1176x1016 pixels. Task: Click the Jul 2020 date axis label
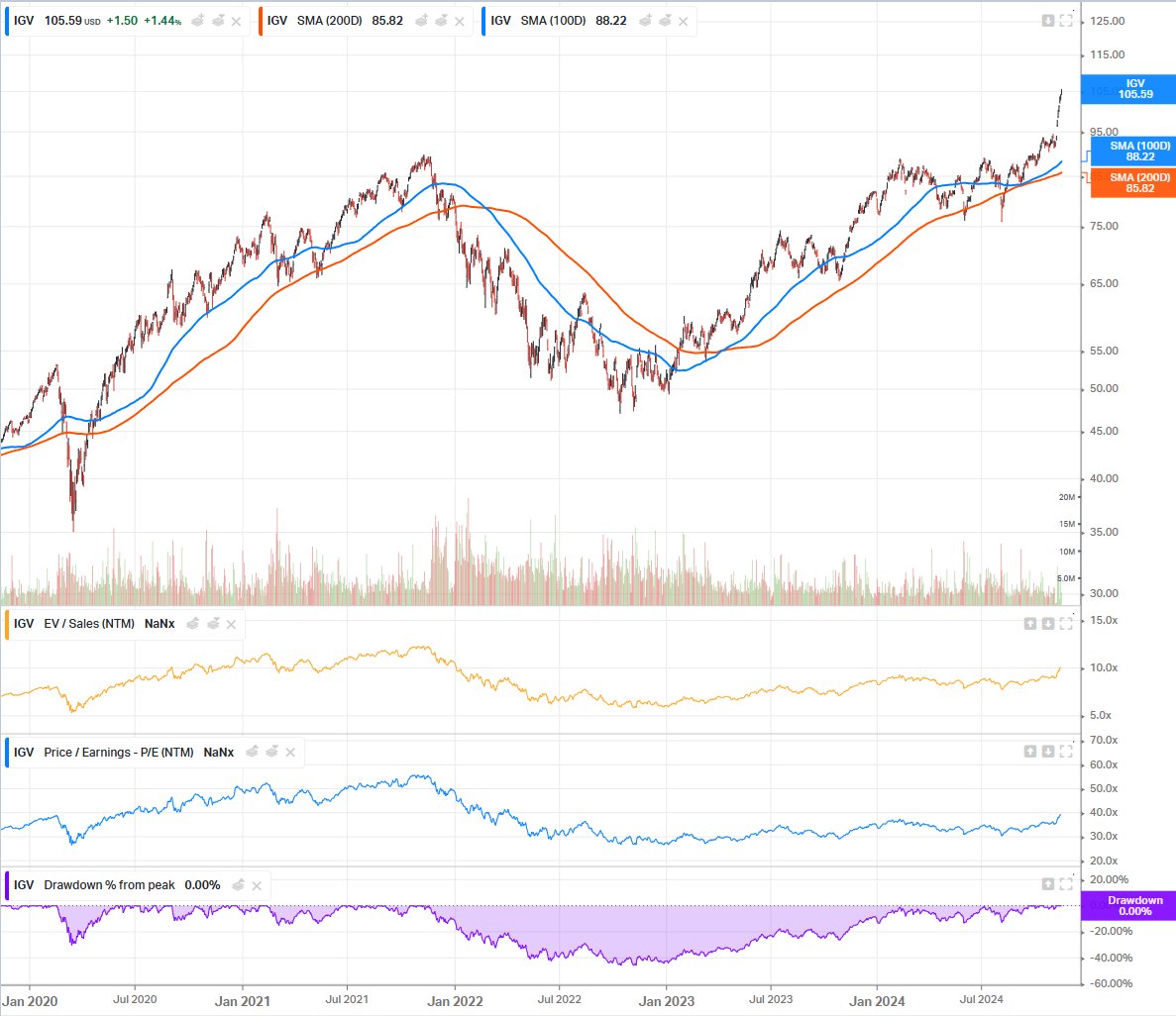[135, 999]
